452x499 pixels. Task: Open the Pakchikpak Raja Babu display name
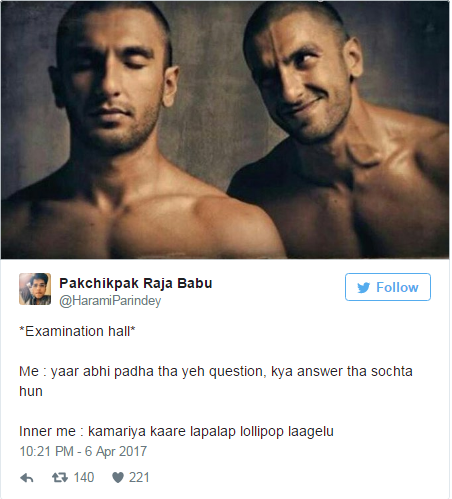136,283
